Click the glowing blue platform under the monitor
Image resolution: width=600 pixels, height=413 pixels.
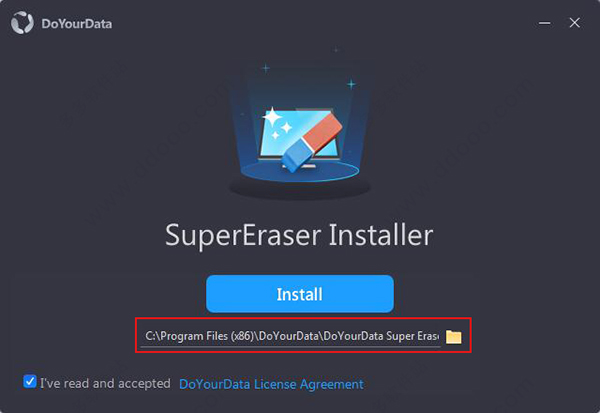tap(300, 171)
